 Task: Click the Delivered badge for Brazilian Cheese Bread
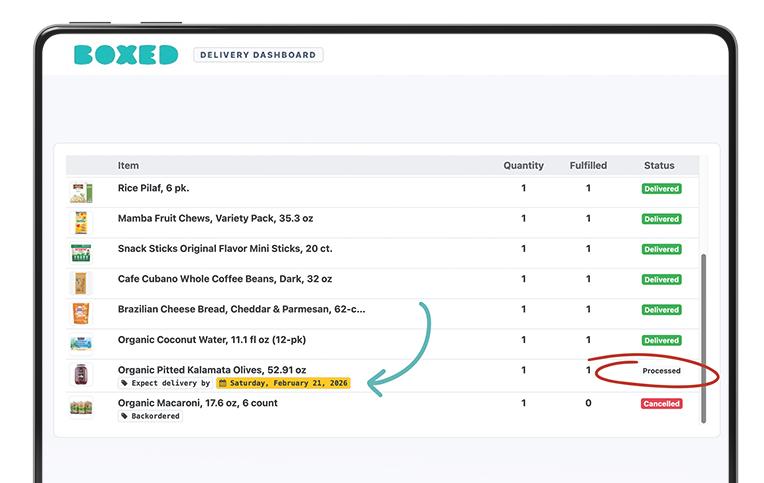pos(661,309)
